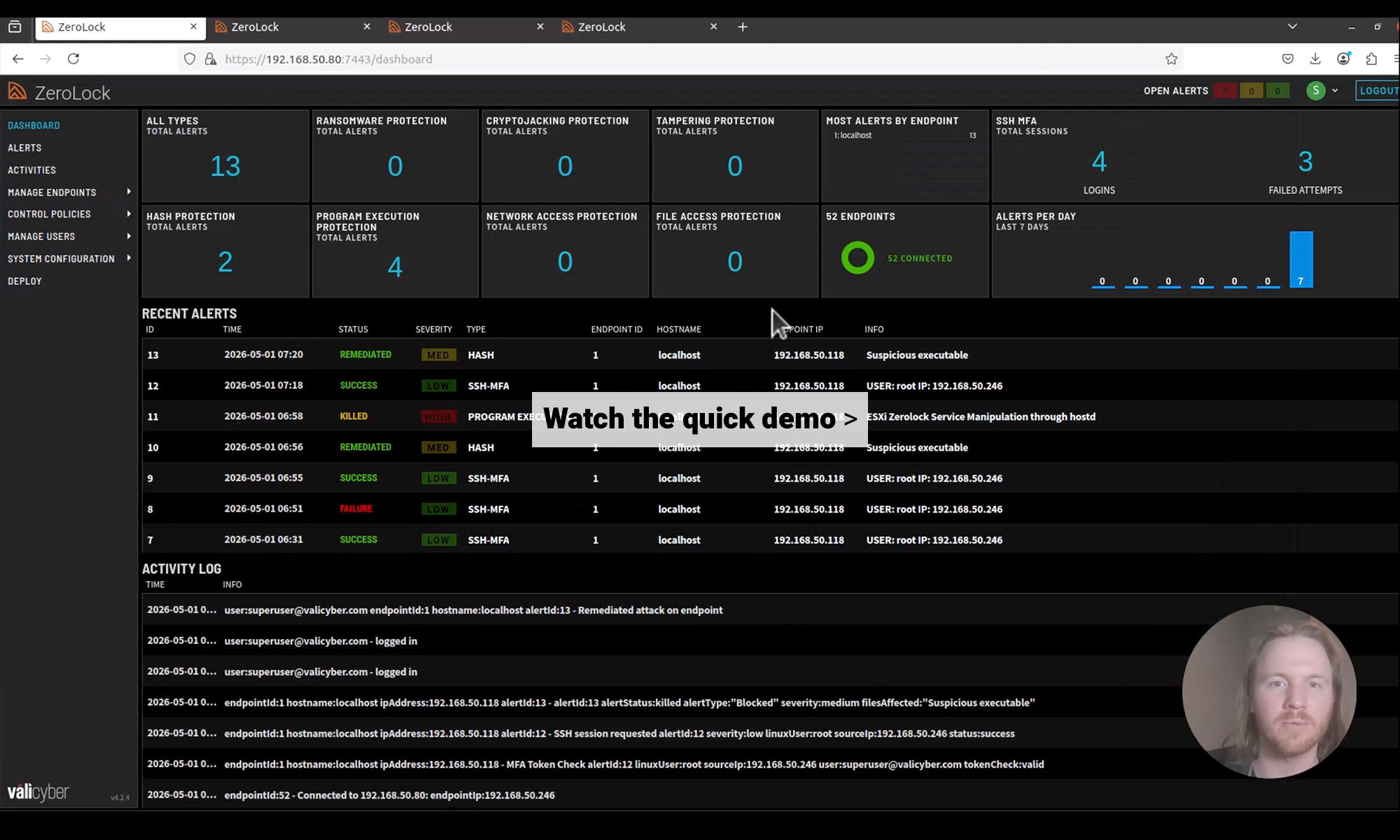Click the MFA Token Check log entry
Image resolution: width=1400 pixels, height=840 pixels.
(x=770, y=764)
